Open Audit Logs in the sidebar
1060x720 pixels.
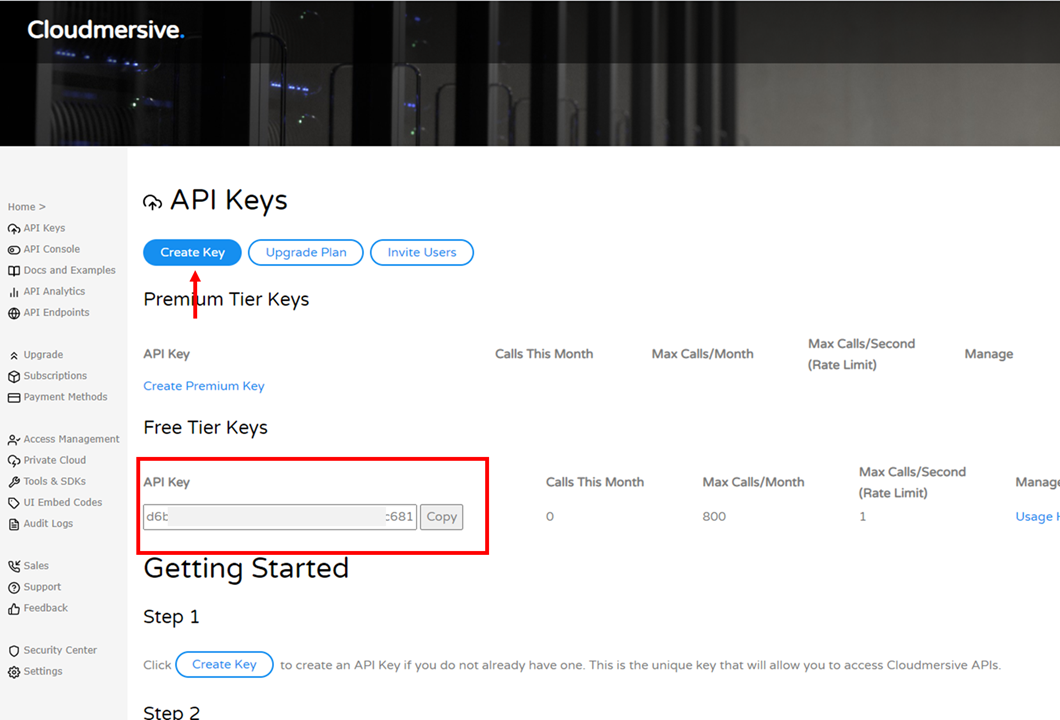click(x=48, y=523)
